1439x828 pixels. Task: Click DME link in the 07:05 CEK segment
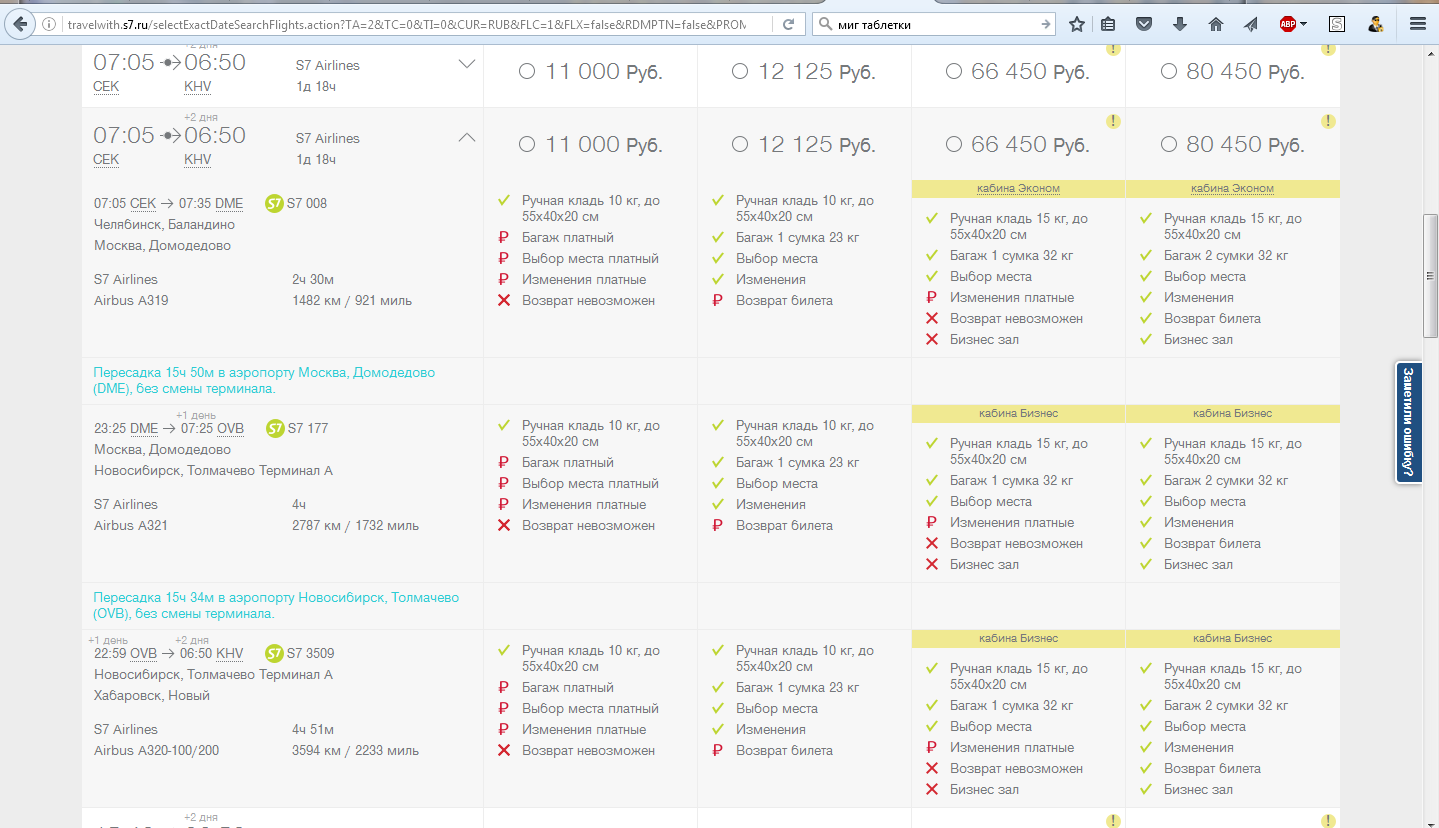(x=229, y=203)
